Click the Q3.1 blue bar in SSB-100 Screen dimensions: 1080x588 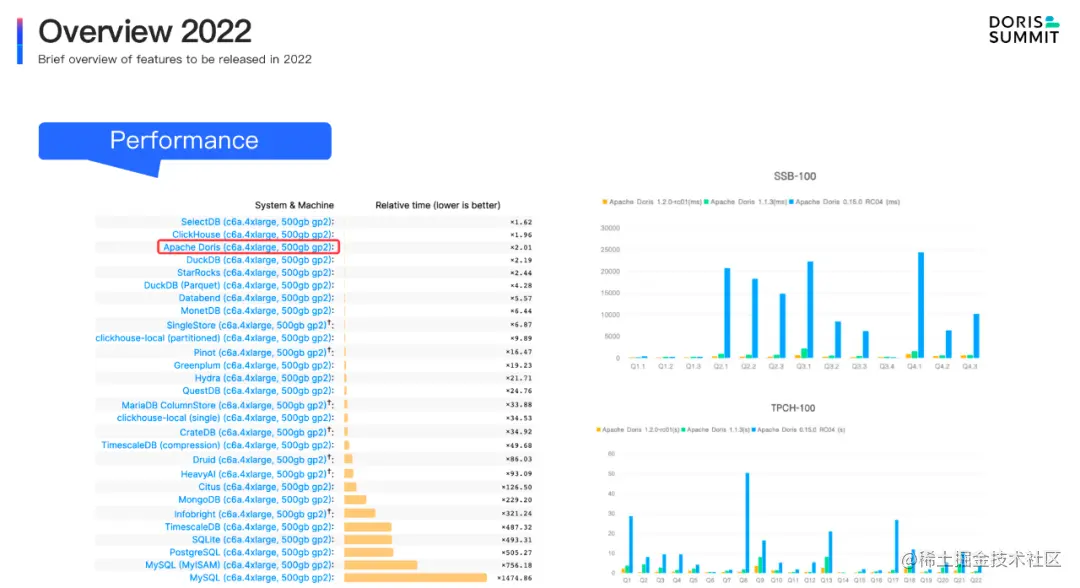point(811,310)
